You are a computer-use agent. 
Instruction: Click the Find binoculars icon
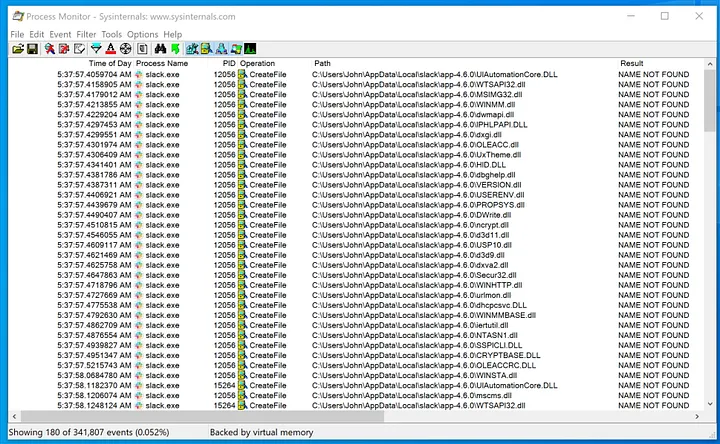[161, 48]
